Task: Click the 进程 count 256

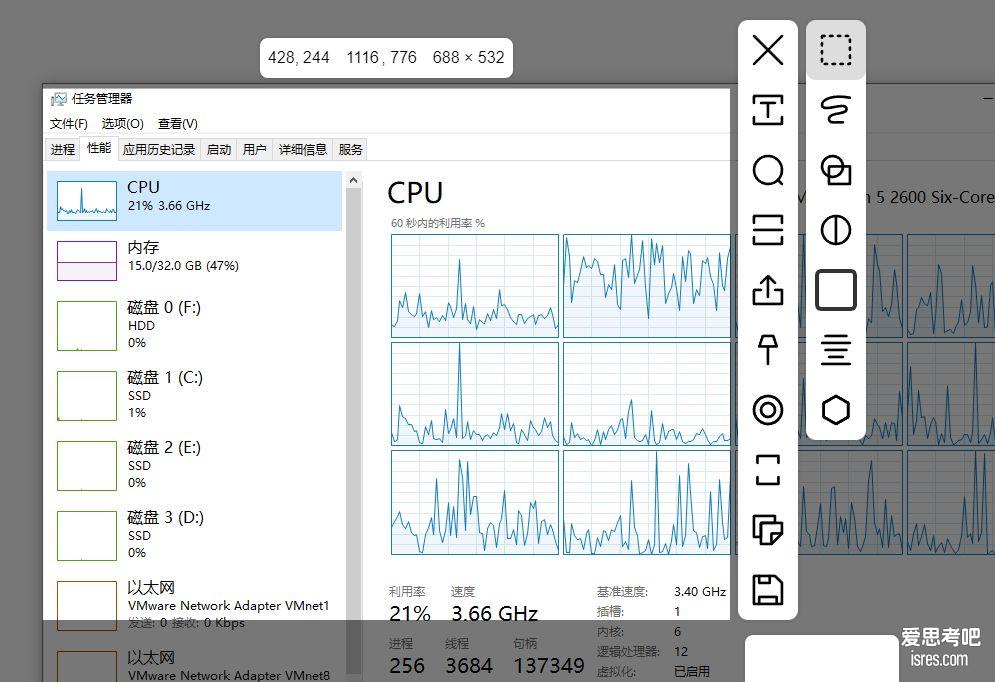Action: point(407,666)
